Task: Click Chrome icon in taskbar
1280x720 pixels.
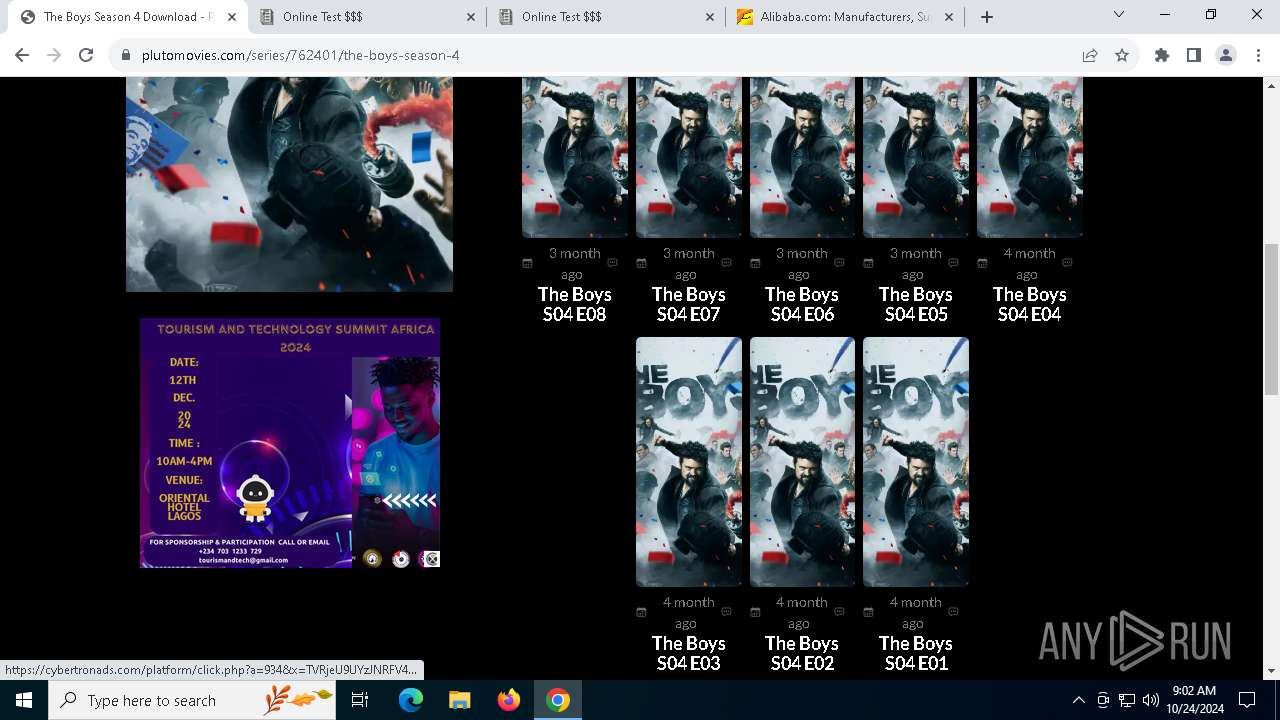Action: [558, 700]
